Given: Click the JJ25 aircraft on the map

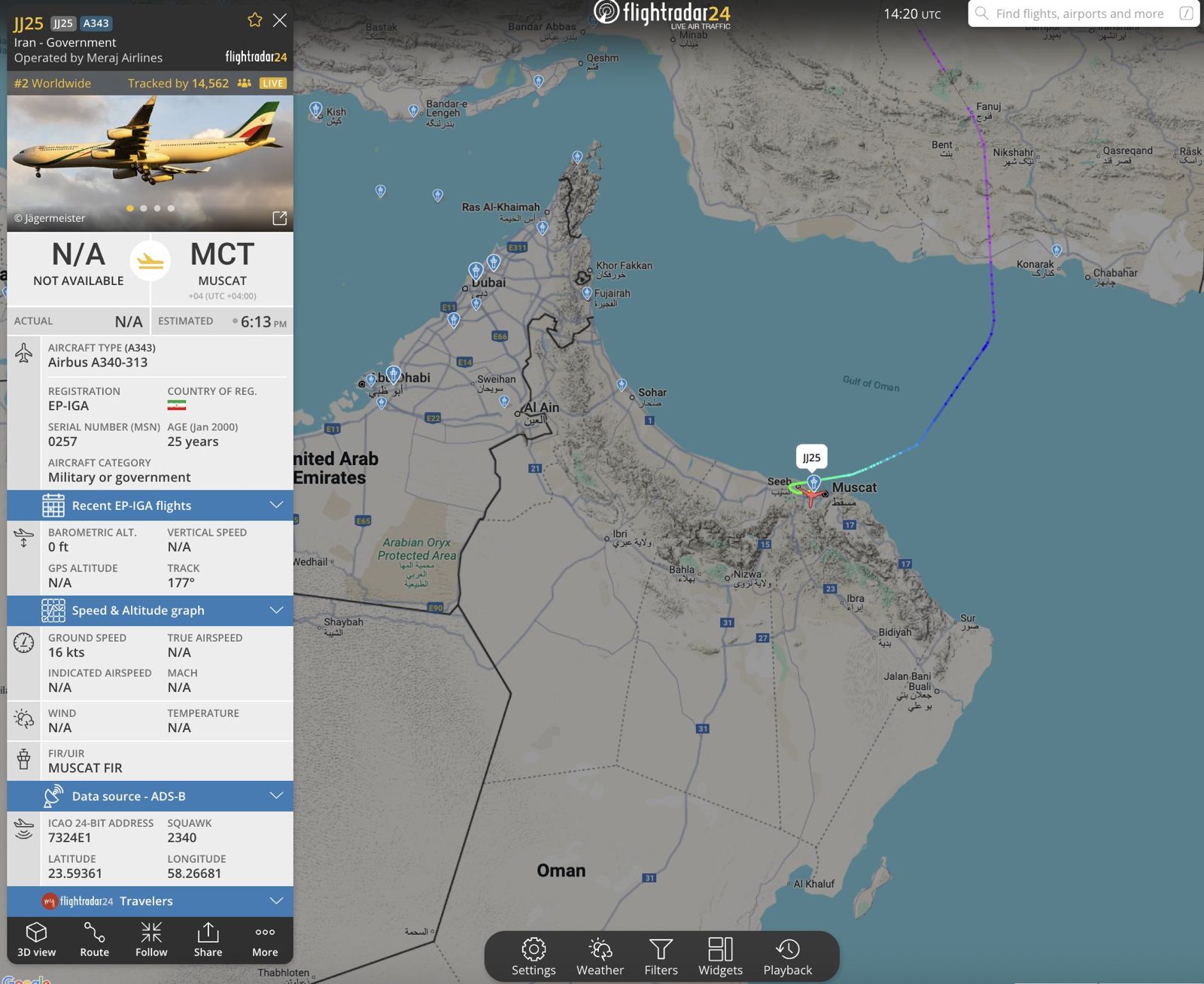Looking at the screenshot, I should 811,496.
